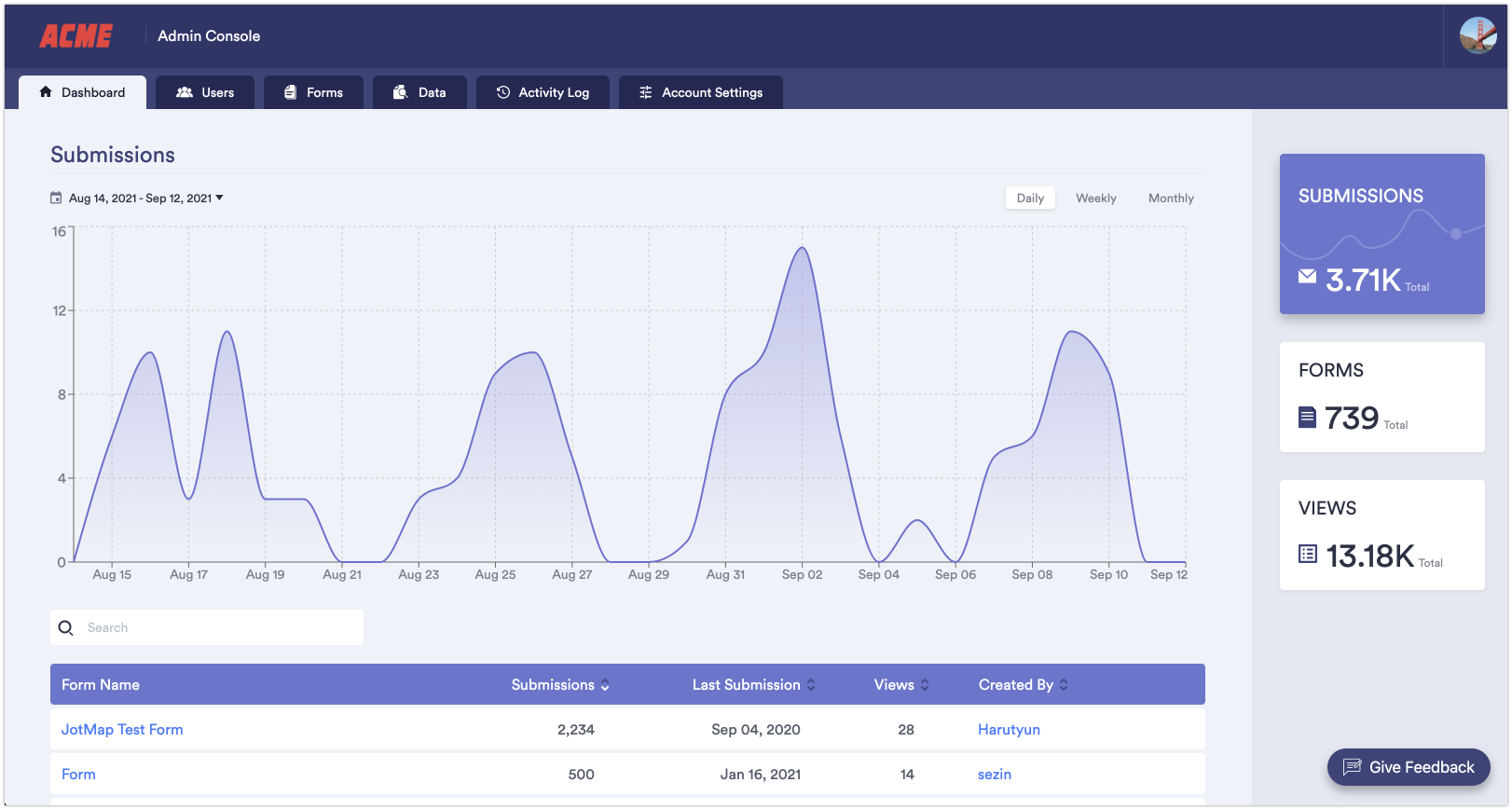Click the Sep 02 peak on chart
This screenshot has height=810, width=1512.
click(x=802, y=248)
